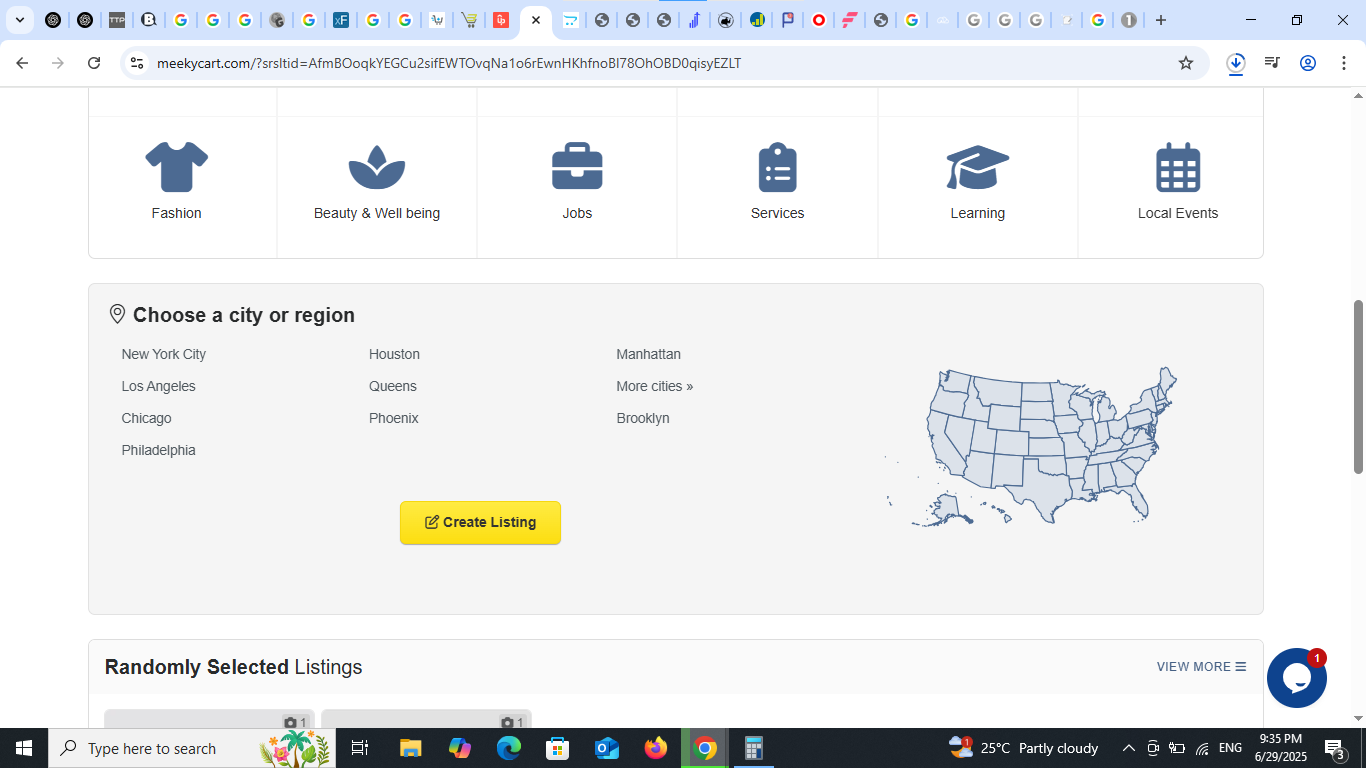Viewport: 1366px width, 768px height.
Task: Open the Chrome profile avatar icon
Action: pos(1308,63)
